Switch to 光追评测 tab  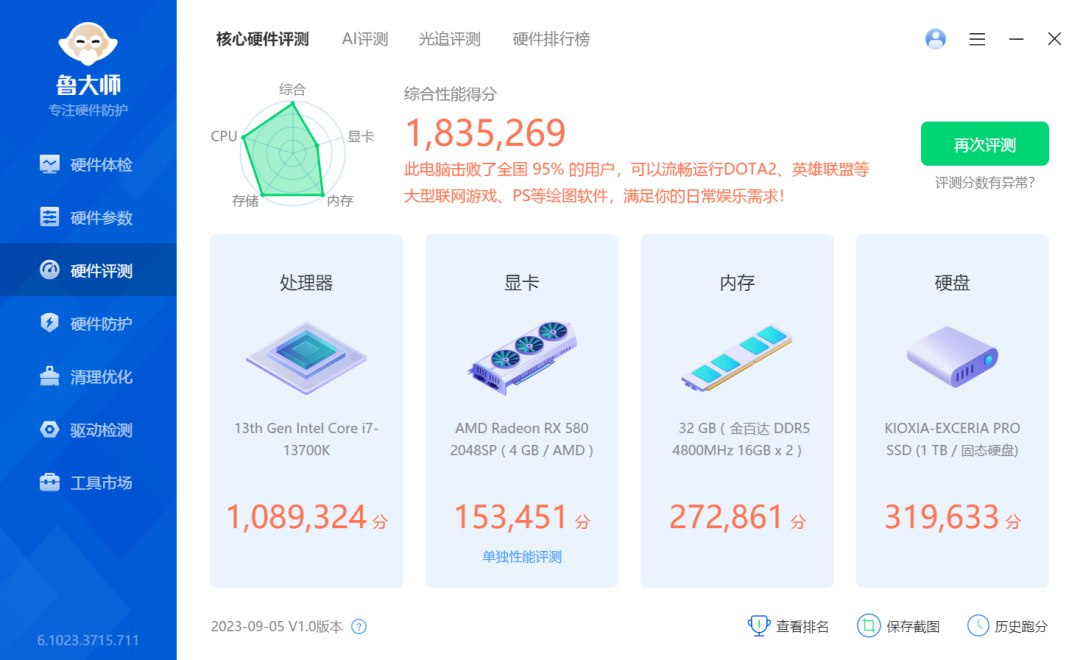pyautogui.click(x=449, y=39)
